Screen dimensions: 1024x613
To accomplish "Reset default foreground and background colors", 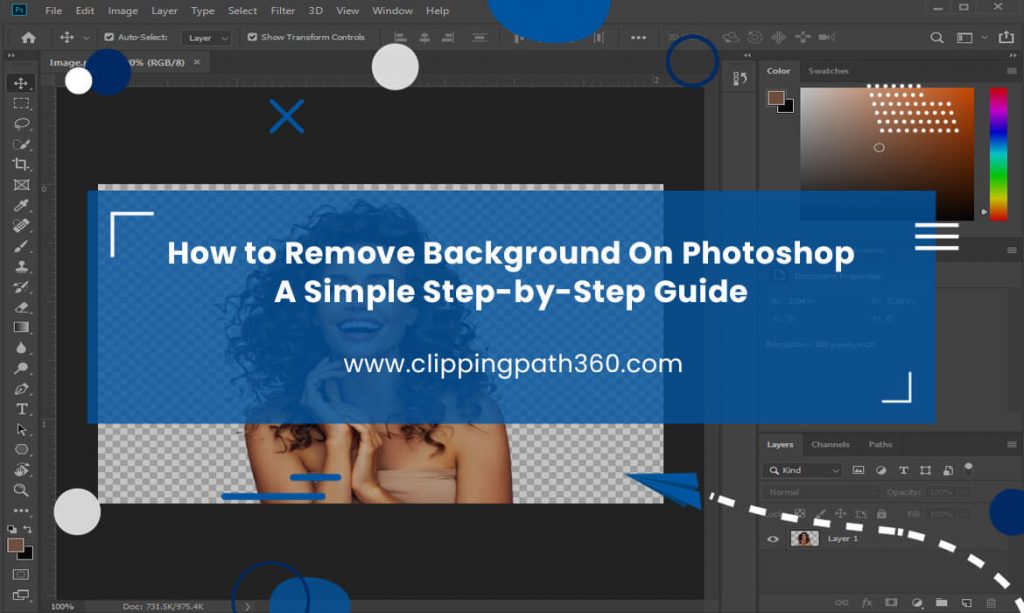I will point(12,529).
